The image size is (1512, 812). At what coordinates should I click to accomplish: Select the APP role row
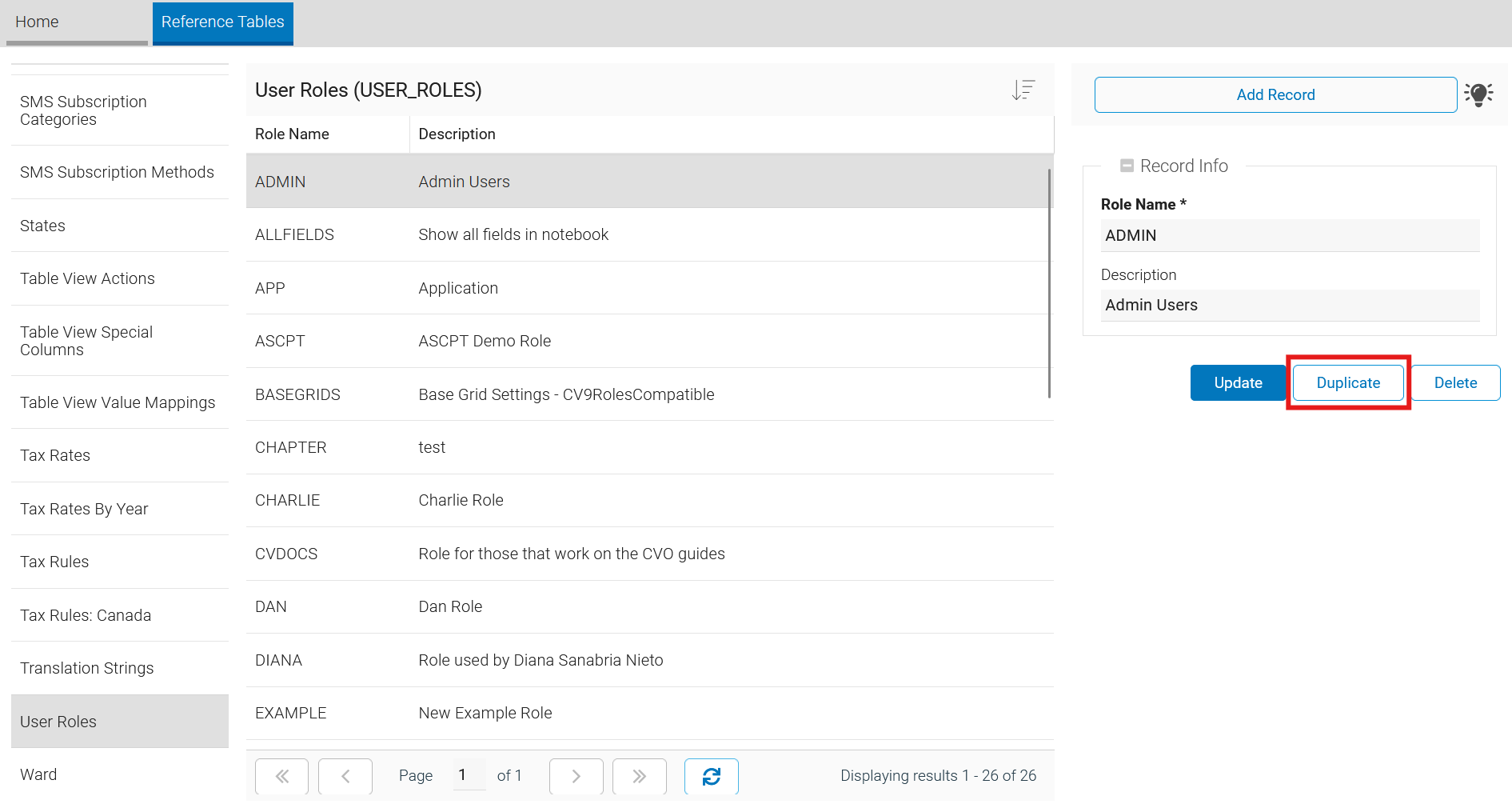point(650,288)
